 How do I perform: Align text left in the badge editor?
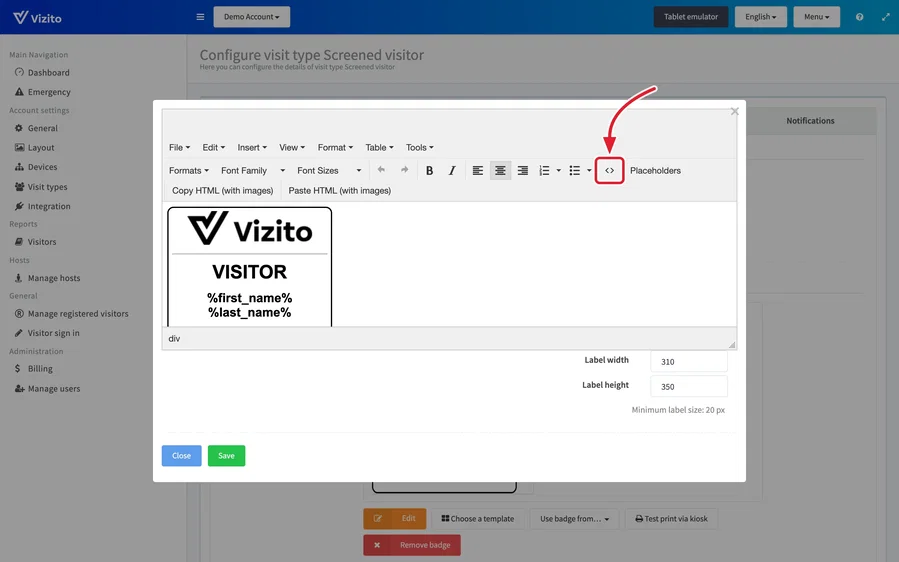478,170
